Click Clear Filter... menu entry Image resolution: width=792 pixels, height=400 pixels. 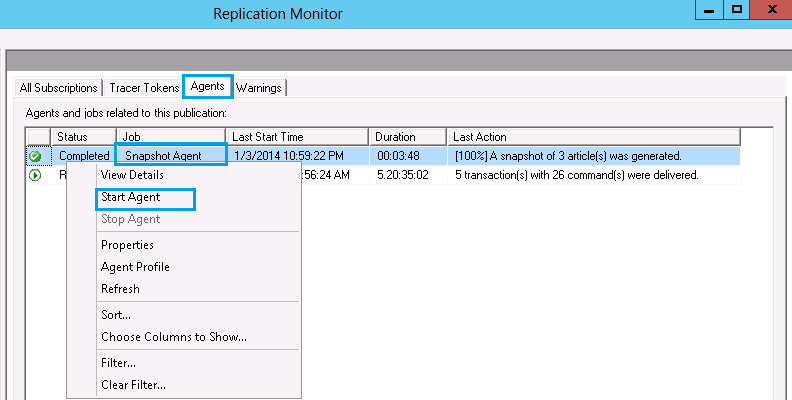(133, 385)
